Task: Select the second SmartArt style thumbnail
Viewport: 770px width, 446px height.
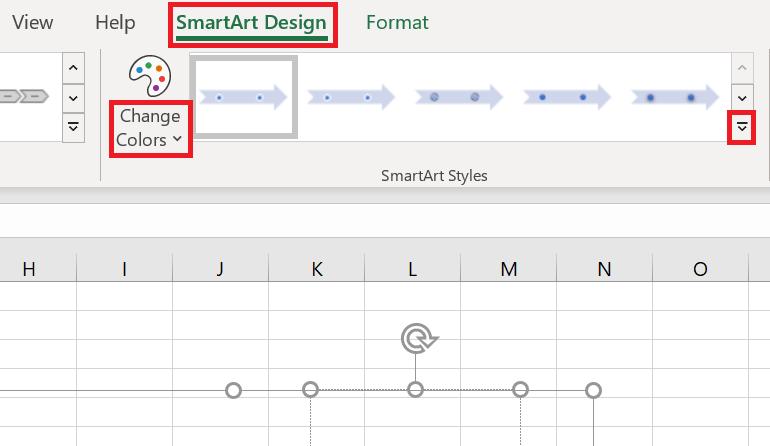Action: click(x=351, y=97)
